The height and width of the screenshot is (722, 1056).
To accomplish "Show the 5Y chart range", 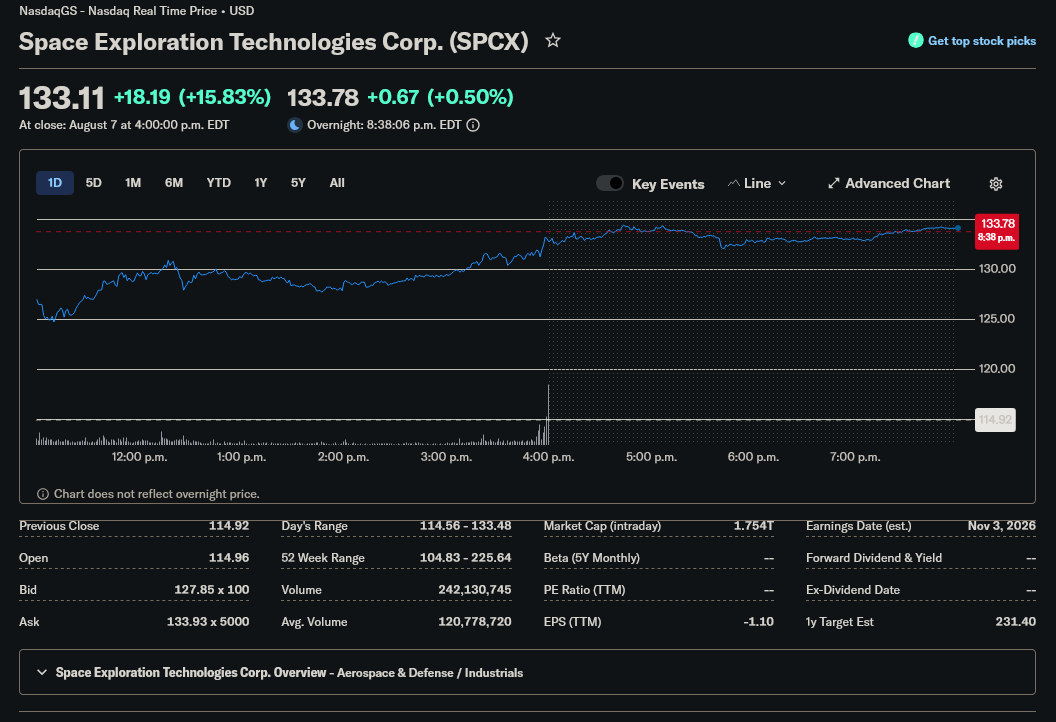I will 298,183.
